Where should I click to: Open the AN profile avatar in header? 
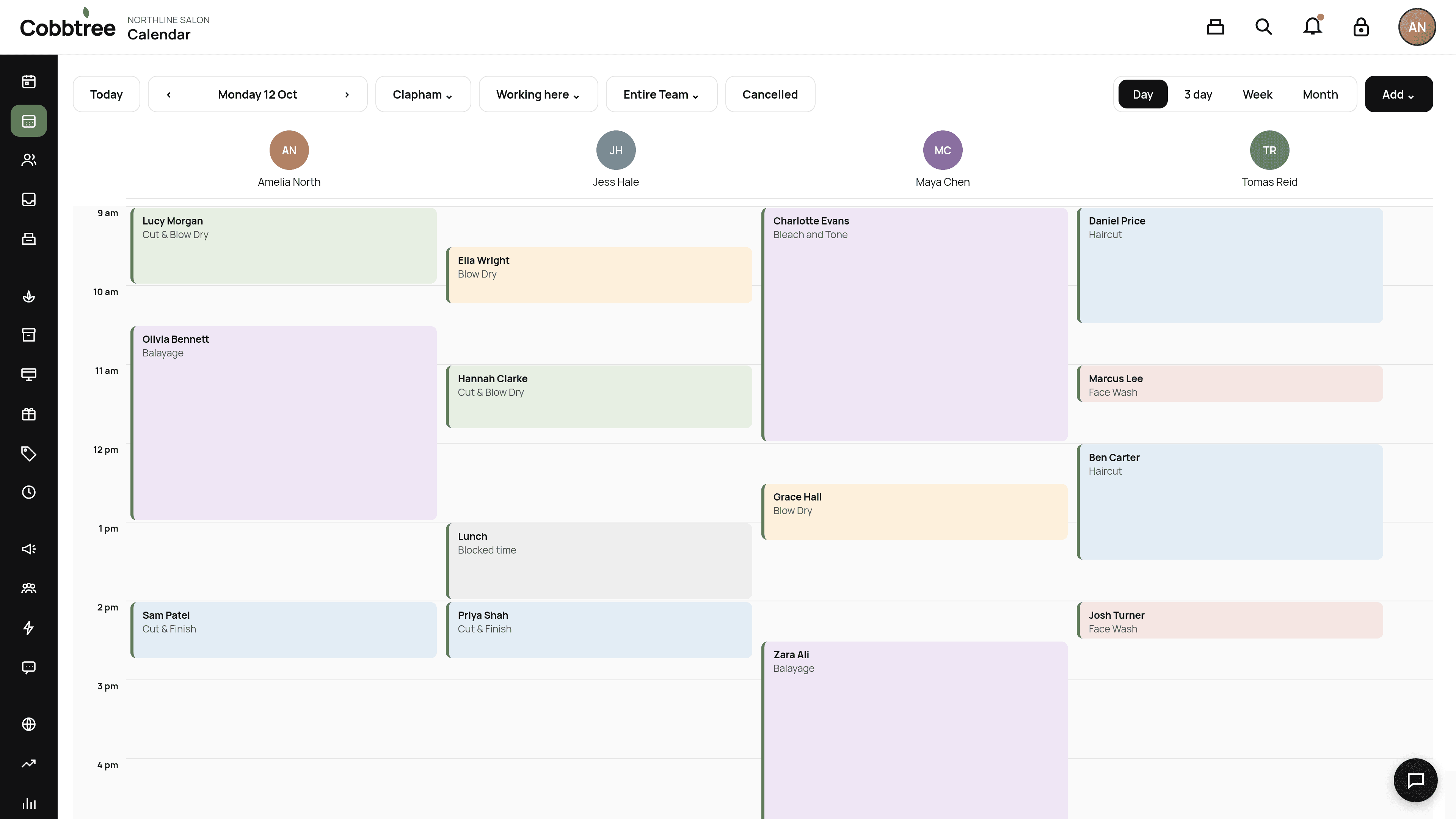tap(1417, 27)
